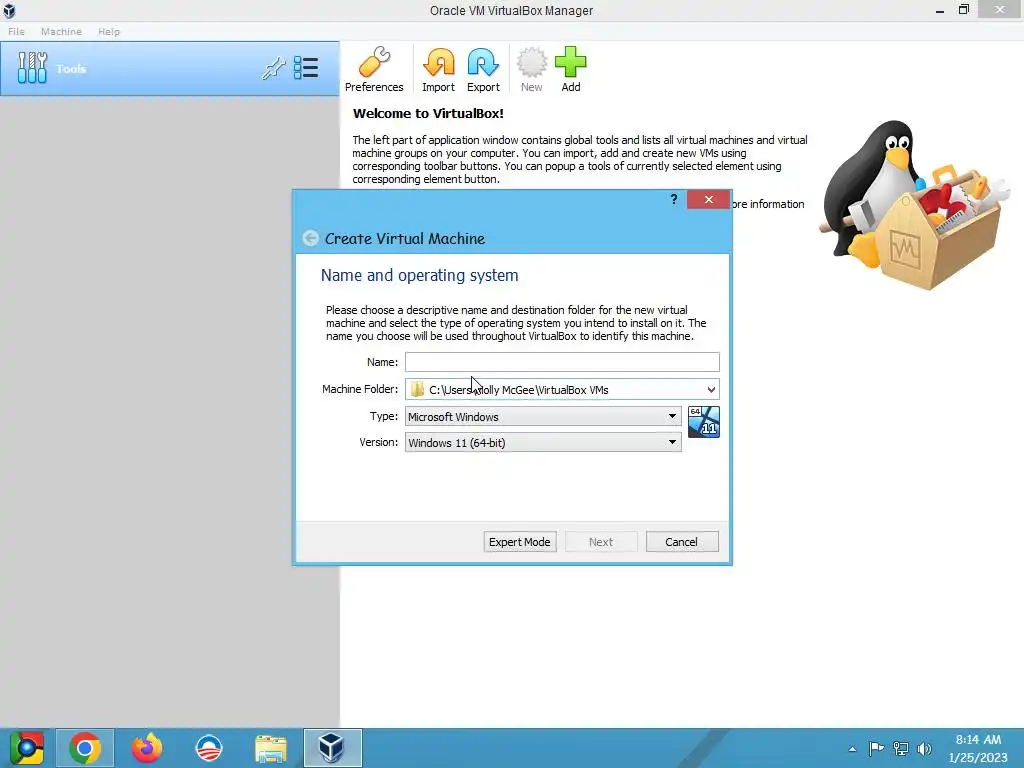Screen dimensions: 1024x768
Task: Click the green Add machine icon
Action: click(571, 69)
